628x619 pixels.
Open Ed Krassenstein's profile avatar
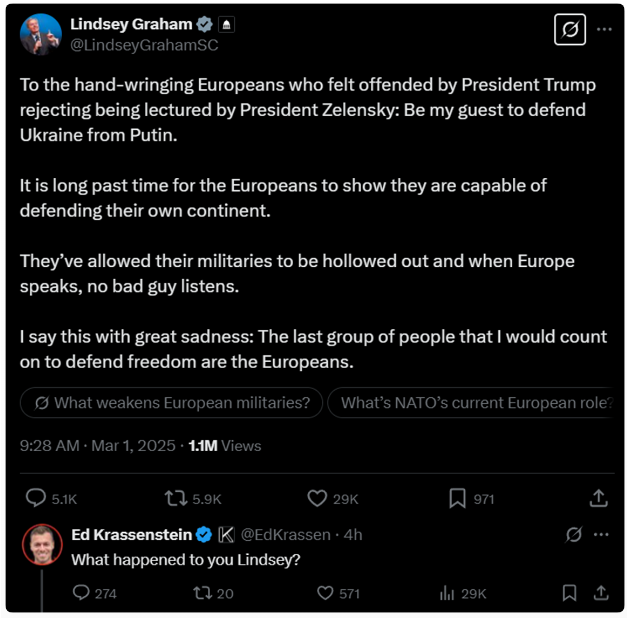tap(42, 545)
